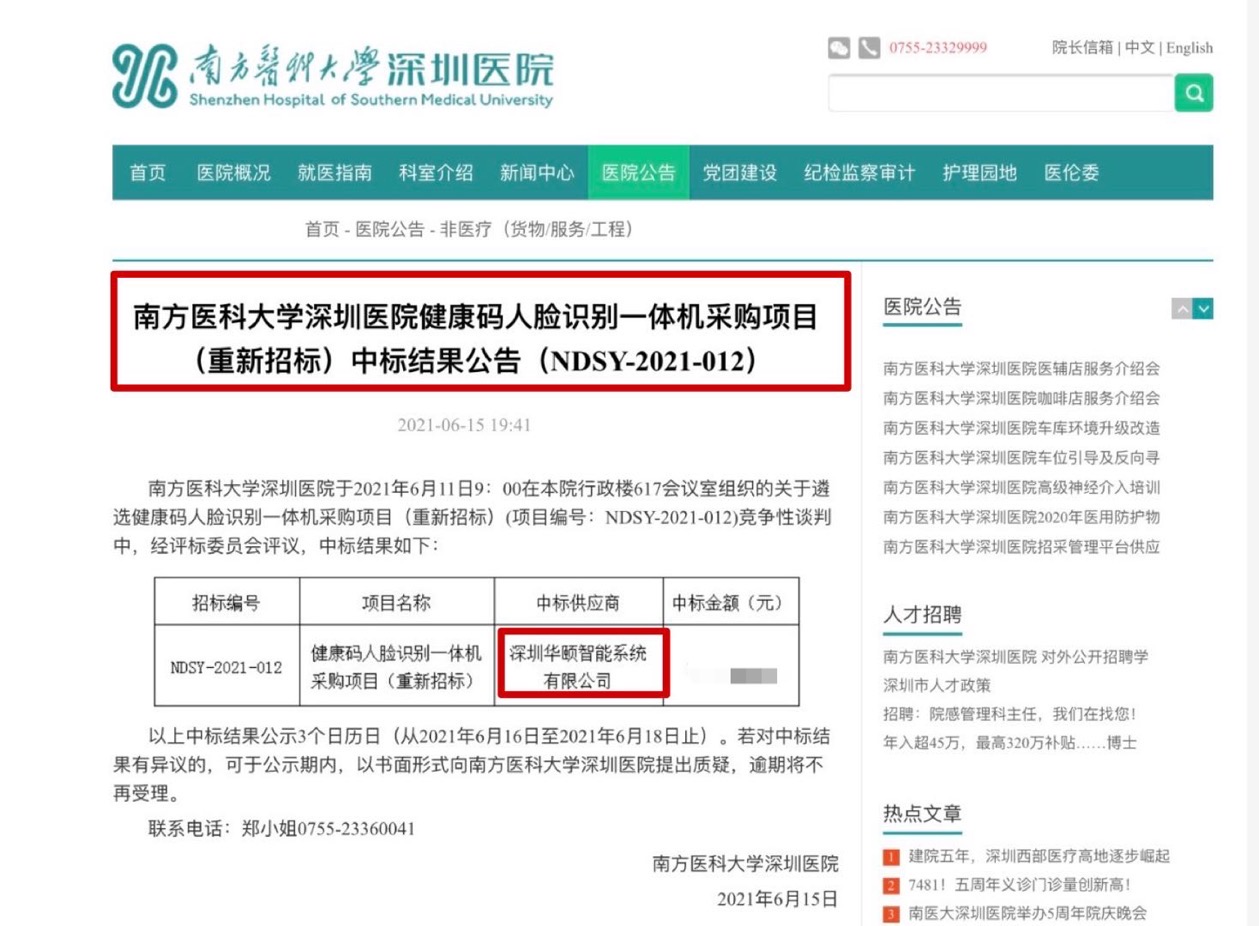Screen dimensions: 1259x926
Task: Go to 首页 in the navigation bar
Action: [x=148, y=173]
